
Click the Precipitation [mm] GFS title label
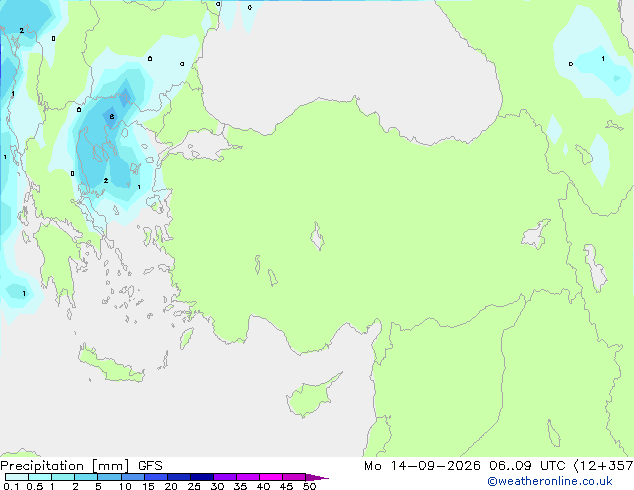81,466
